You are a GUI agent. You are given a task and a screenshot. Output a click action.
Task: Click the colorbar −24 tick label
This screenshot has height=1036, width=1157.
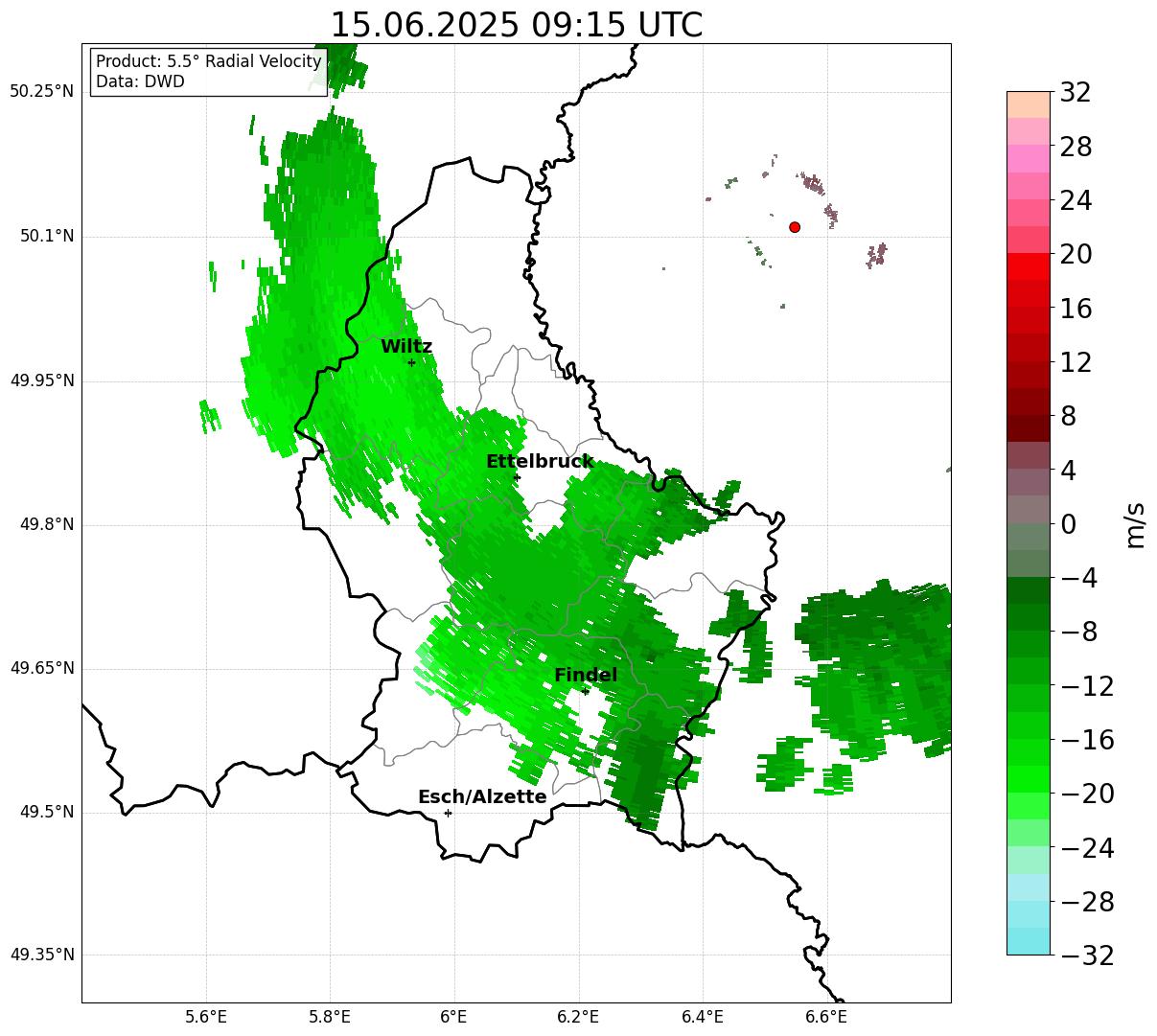[x=1087, y=848]
